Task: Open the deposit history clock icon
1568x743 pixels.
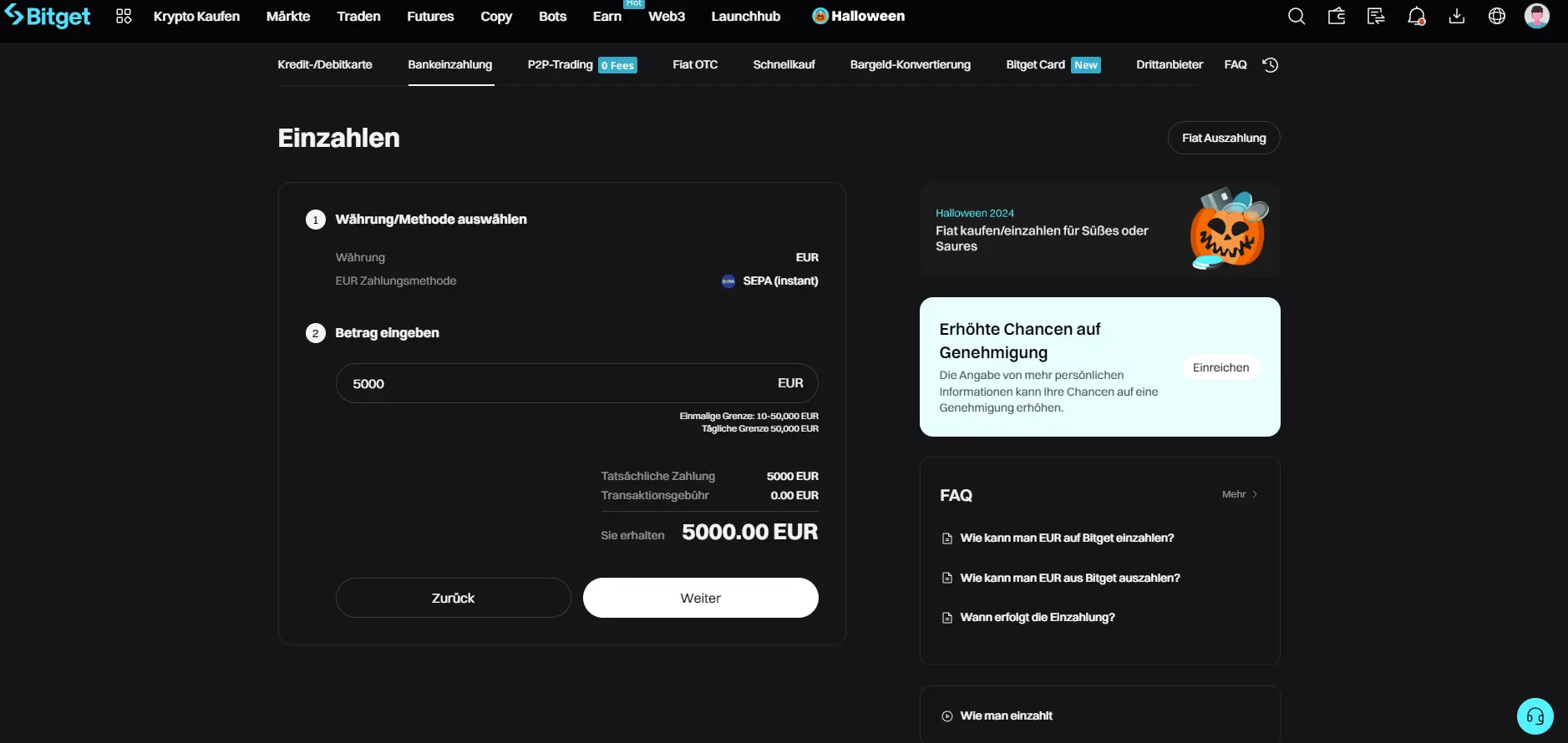Action: pos(1270,64)
